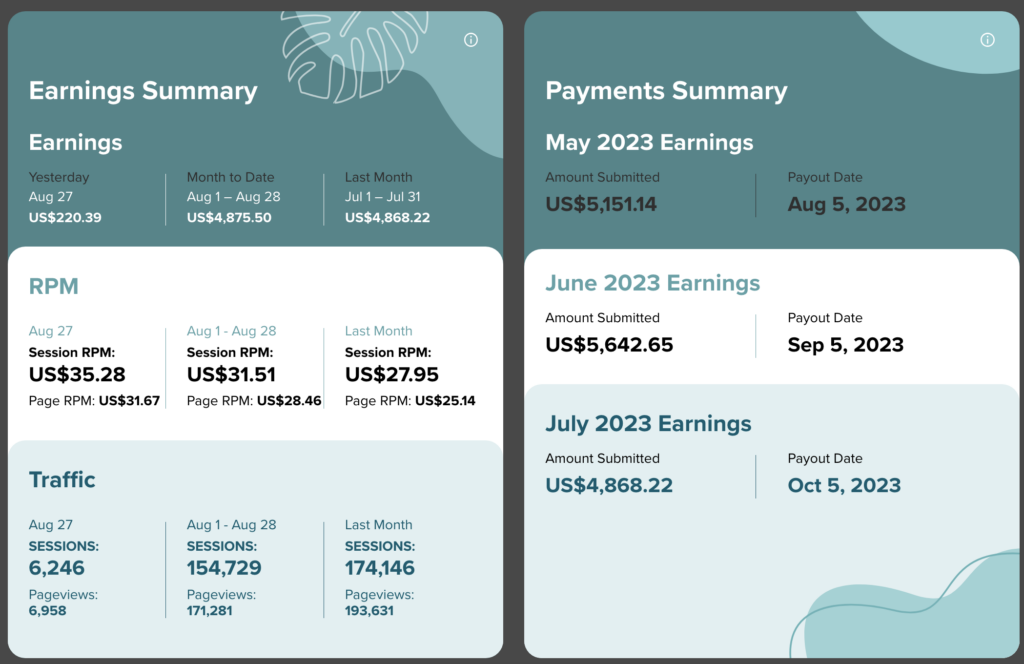
Task: Click Aug 1 - Aug 28 Session RPM US$31.51
Action: (231, 374)
